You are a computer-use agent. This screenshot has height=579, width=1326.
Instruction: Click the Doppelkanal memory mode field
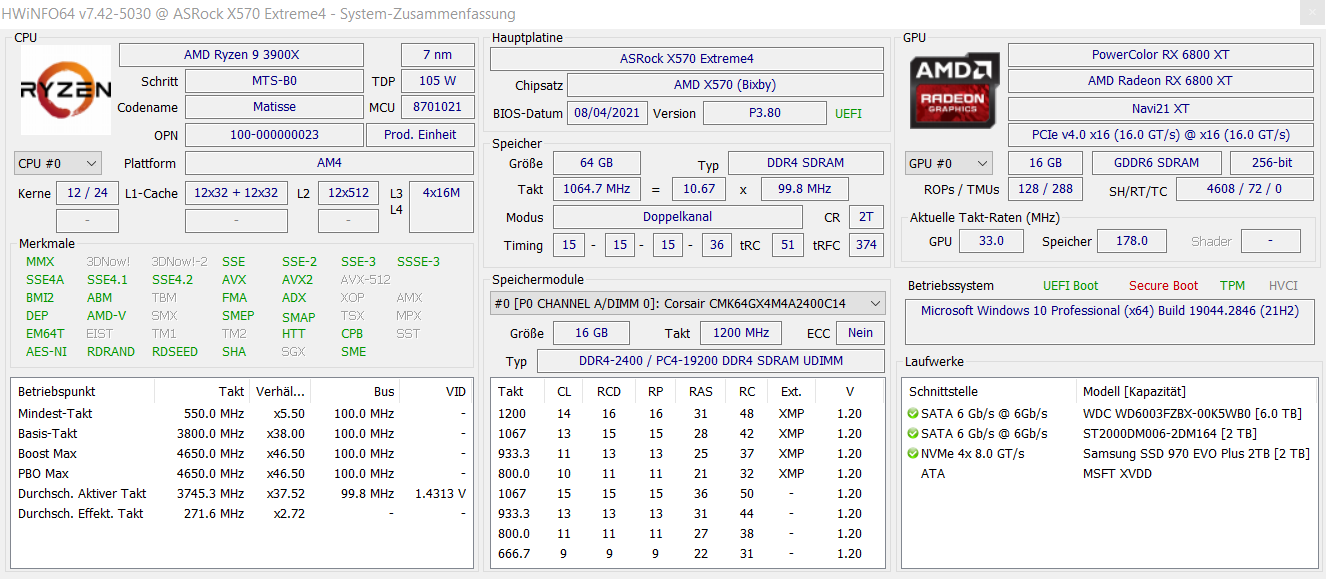[677, 217]
